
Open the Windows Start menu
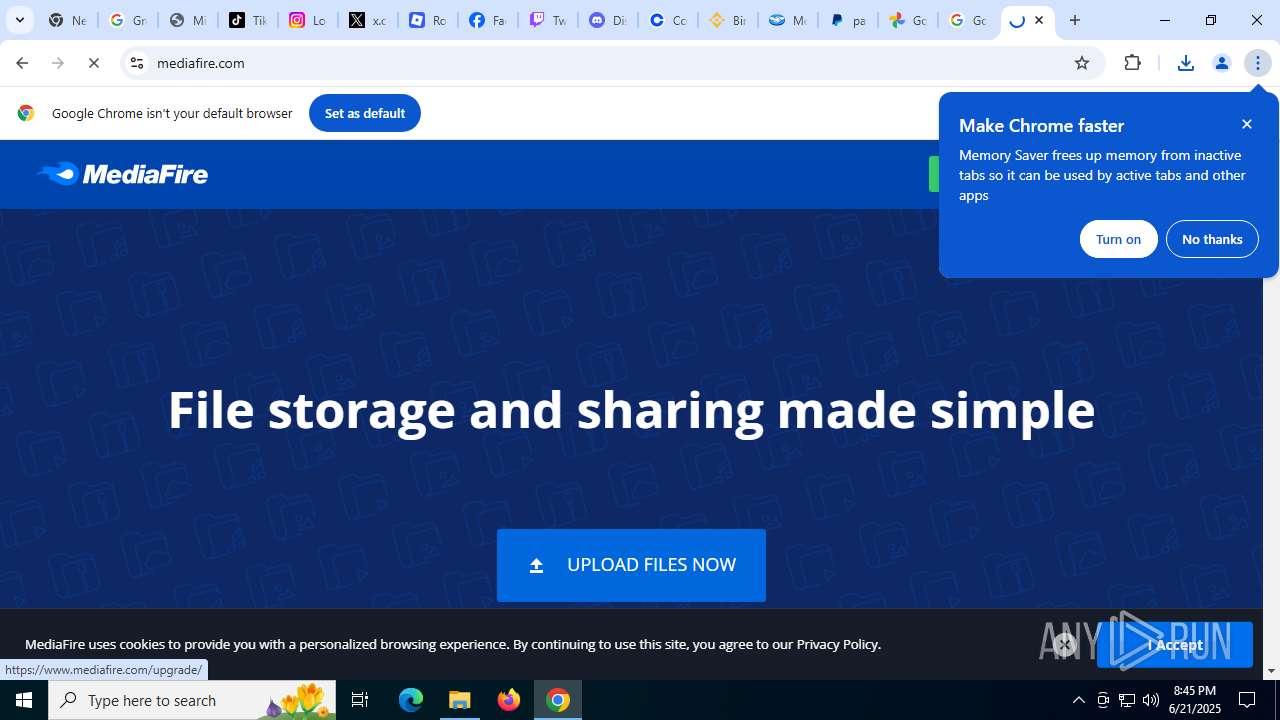coord(24,700)
